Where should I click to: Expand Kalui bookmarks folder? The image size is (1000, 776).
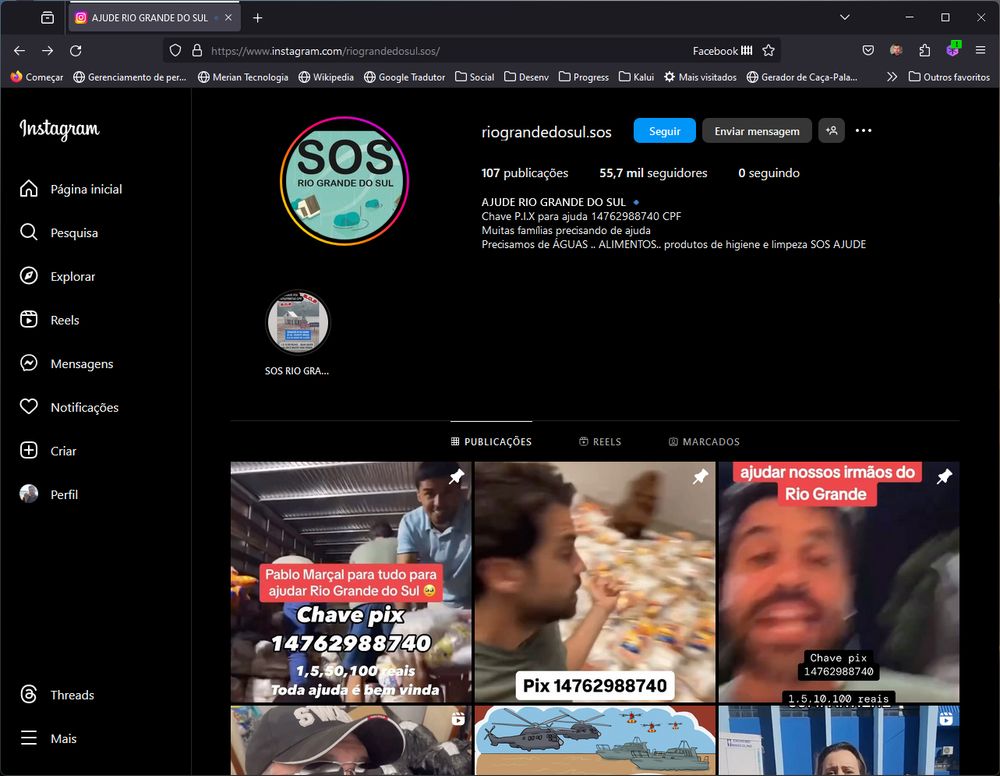coord(636,77)
